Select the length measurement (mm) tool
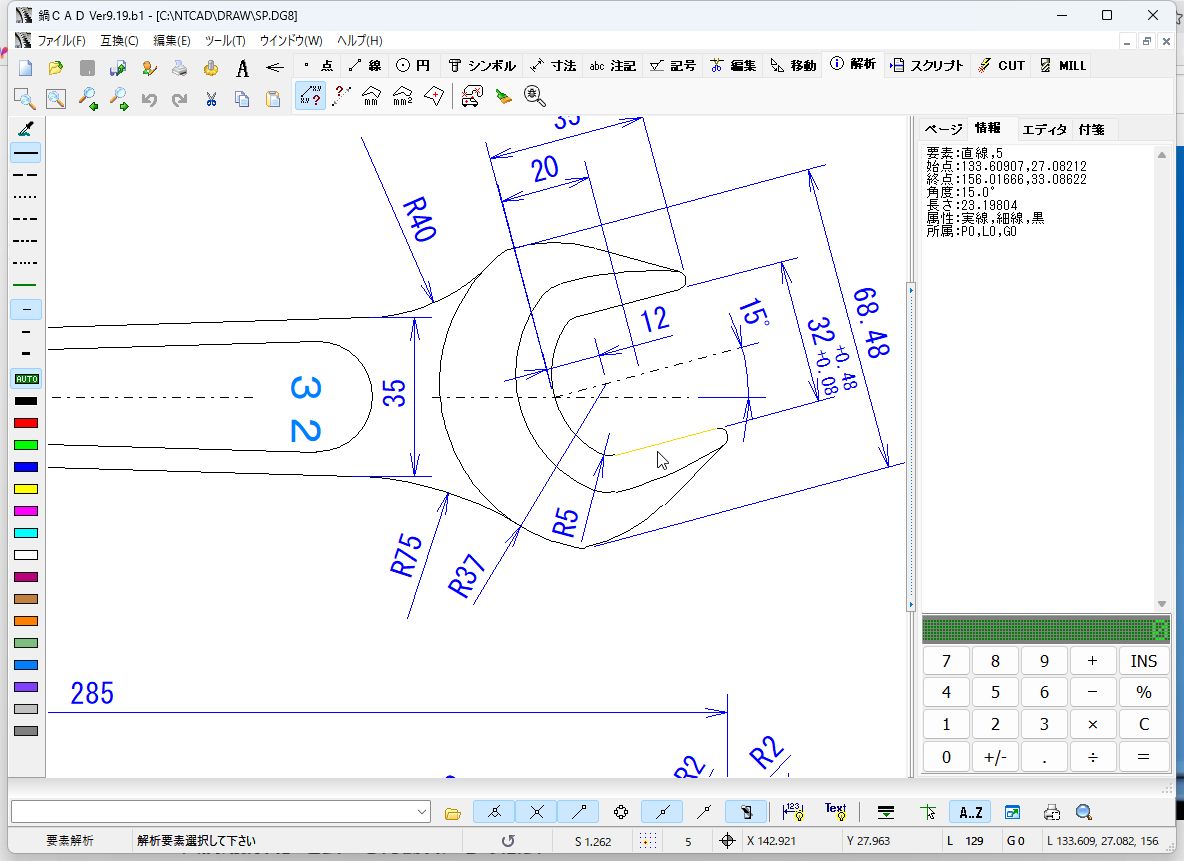The width and height of the screenshot is (1184, 861). coord(372,97)
